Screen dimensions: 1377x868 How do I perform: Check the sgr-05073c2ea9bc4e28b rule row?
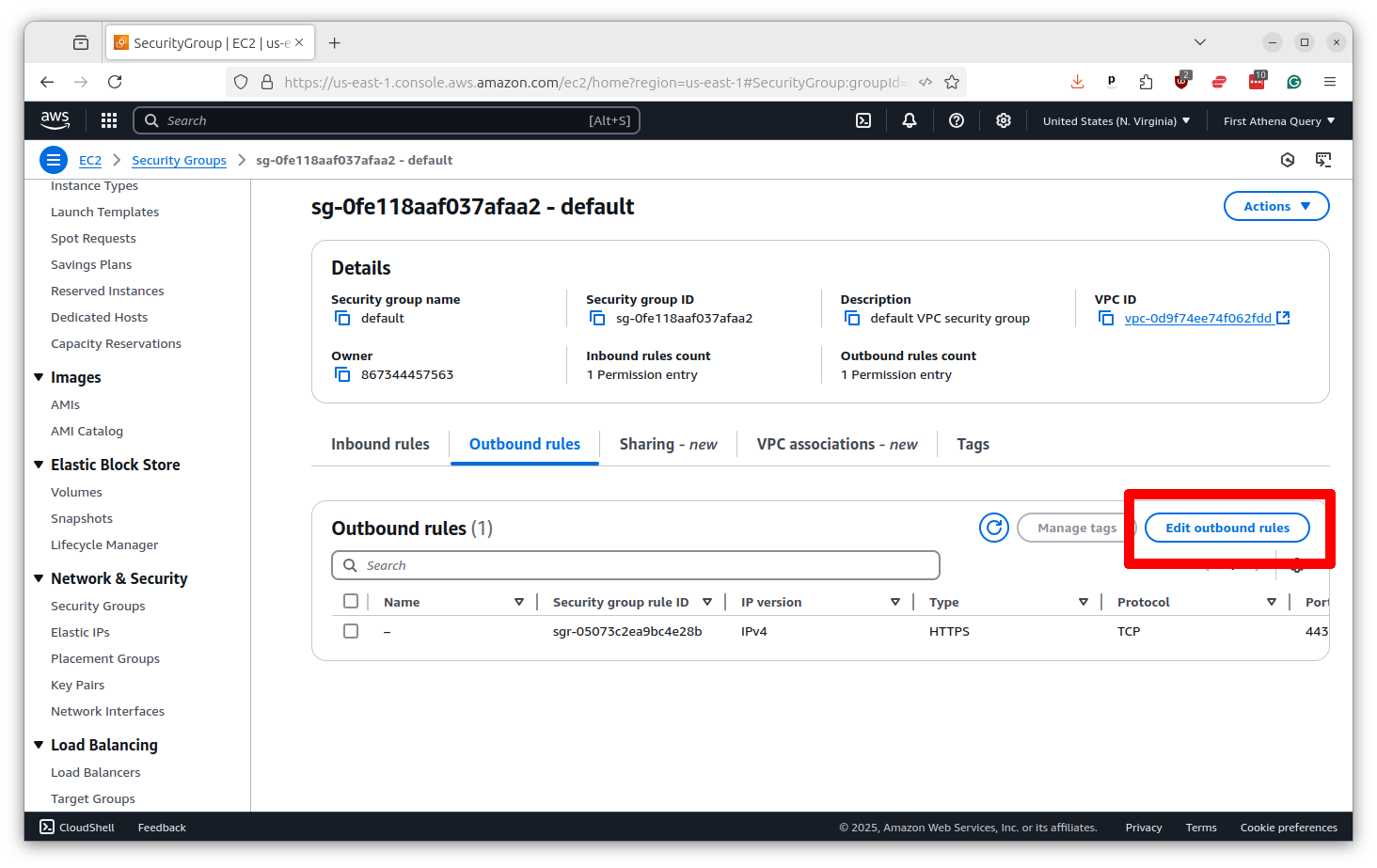351,631
